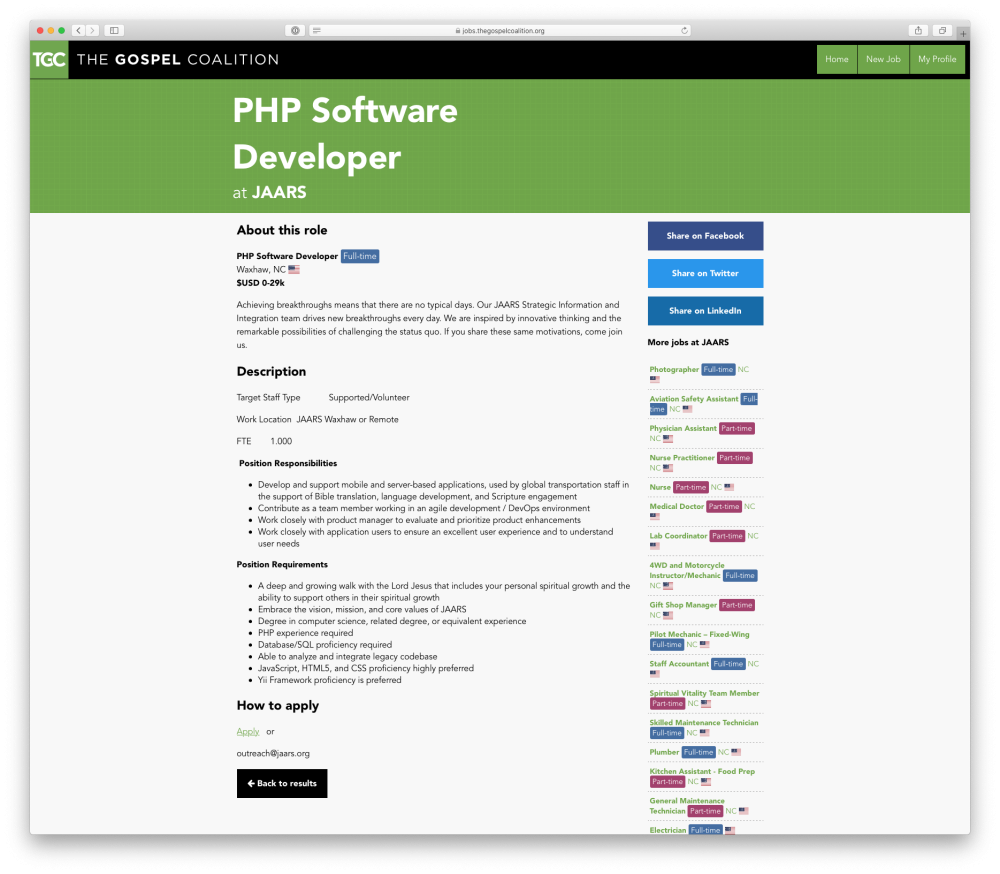The image size is (1000, 874).
Task: Open the New Job menu item
Action: point(883,59)
